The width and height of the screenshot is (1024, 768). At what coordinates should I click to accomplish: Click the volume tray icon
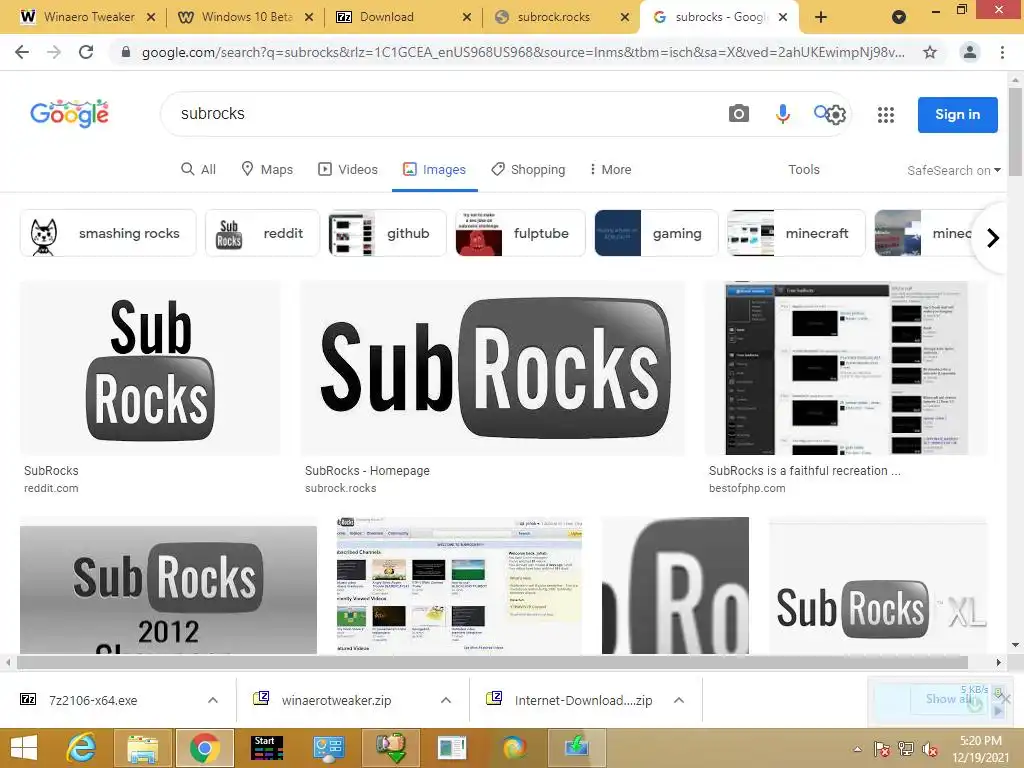pyautogui.click(x=929, y=749)
